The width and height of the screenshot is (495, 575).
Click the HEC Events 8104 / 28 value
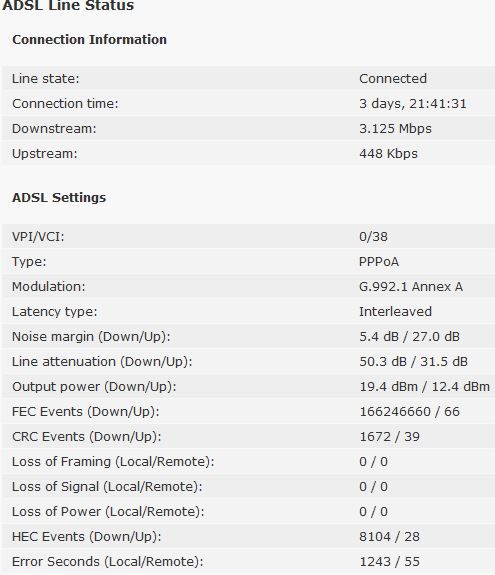[389, 537]
